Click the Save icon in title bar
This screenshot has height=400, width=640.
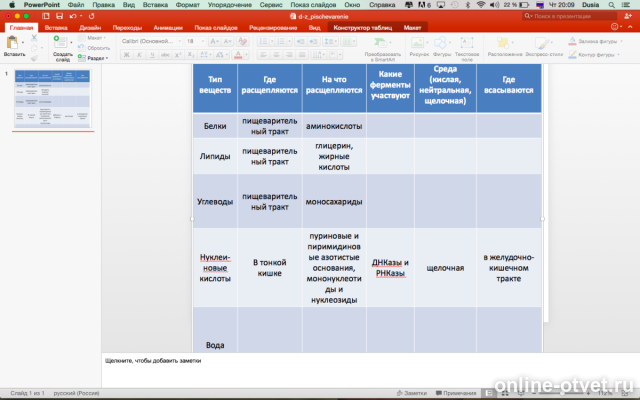tap(60, 16)
